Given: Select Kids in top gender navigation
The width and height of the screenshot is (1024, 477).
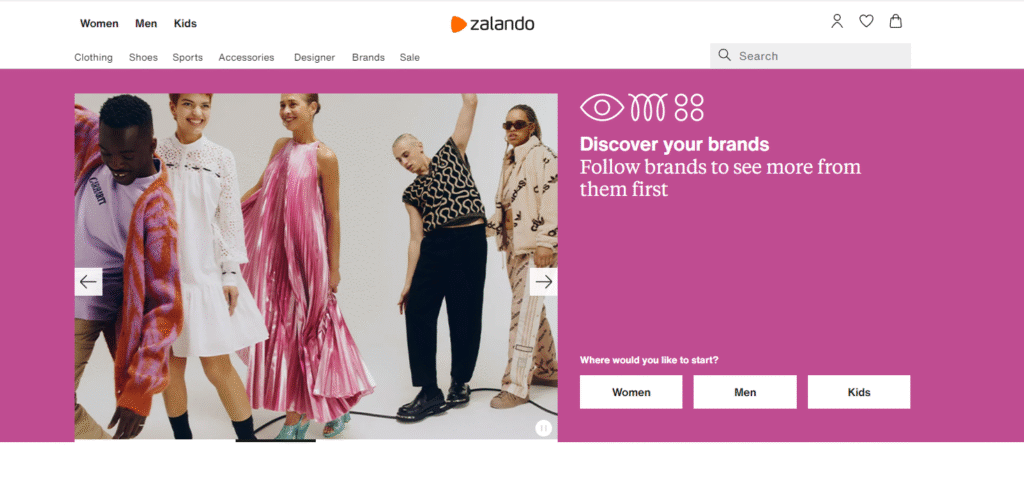Looking at the screenshot, I should [185, 24].
